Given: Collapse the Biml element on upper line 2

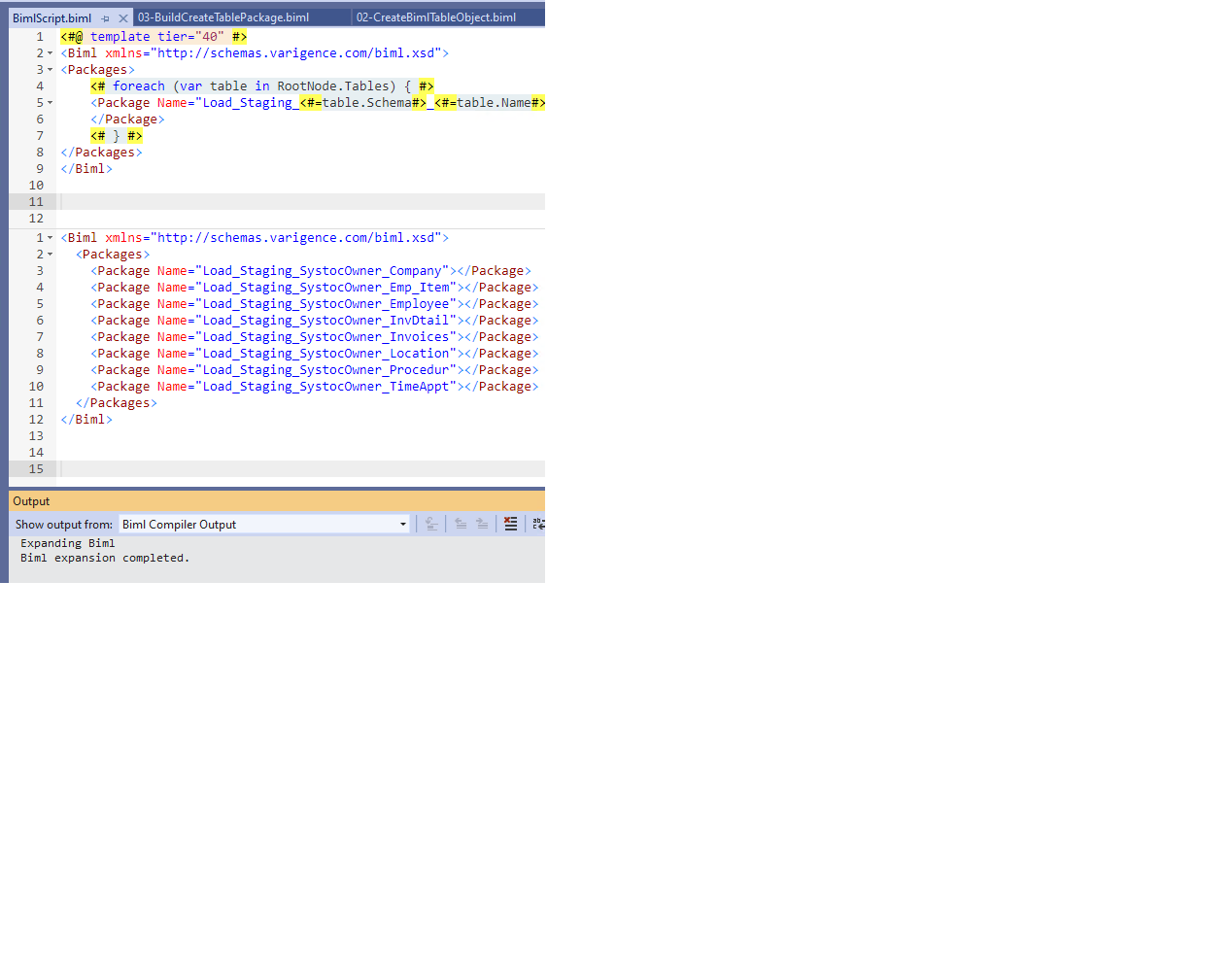Looking at the screenshot, I should pos(51,53).
